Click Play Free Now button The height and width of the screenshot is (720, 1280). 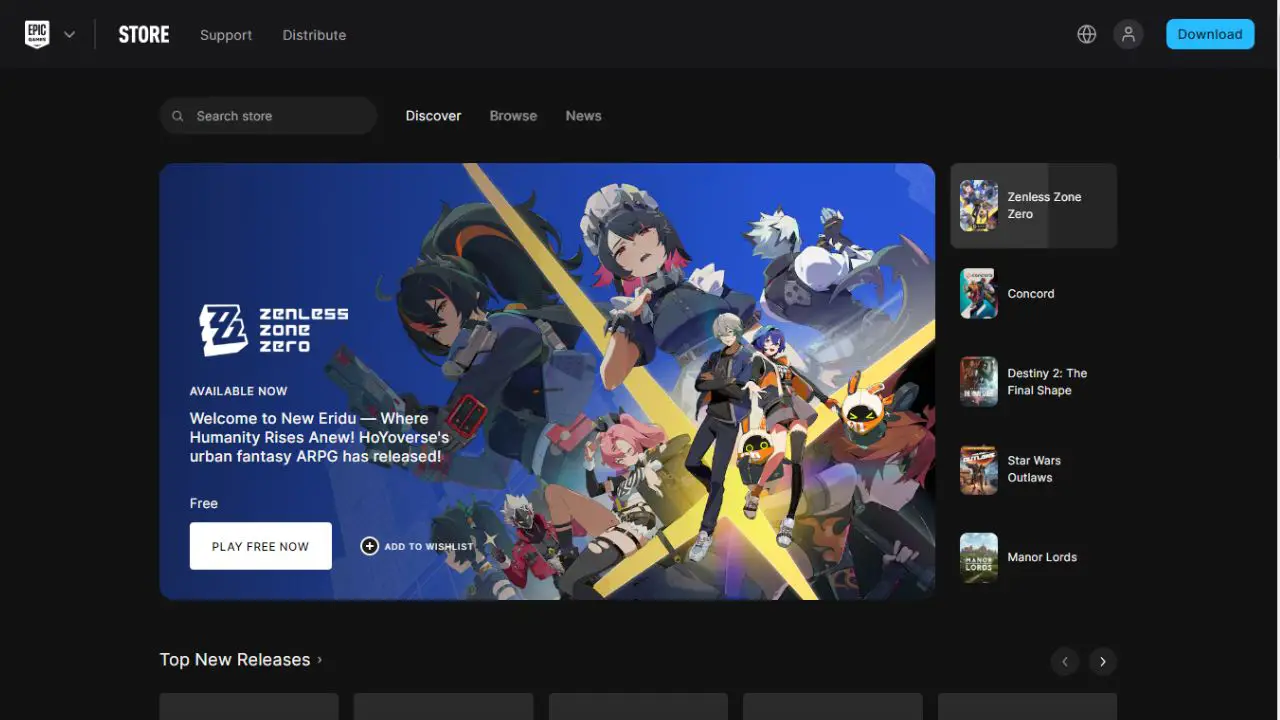(261, 546)
